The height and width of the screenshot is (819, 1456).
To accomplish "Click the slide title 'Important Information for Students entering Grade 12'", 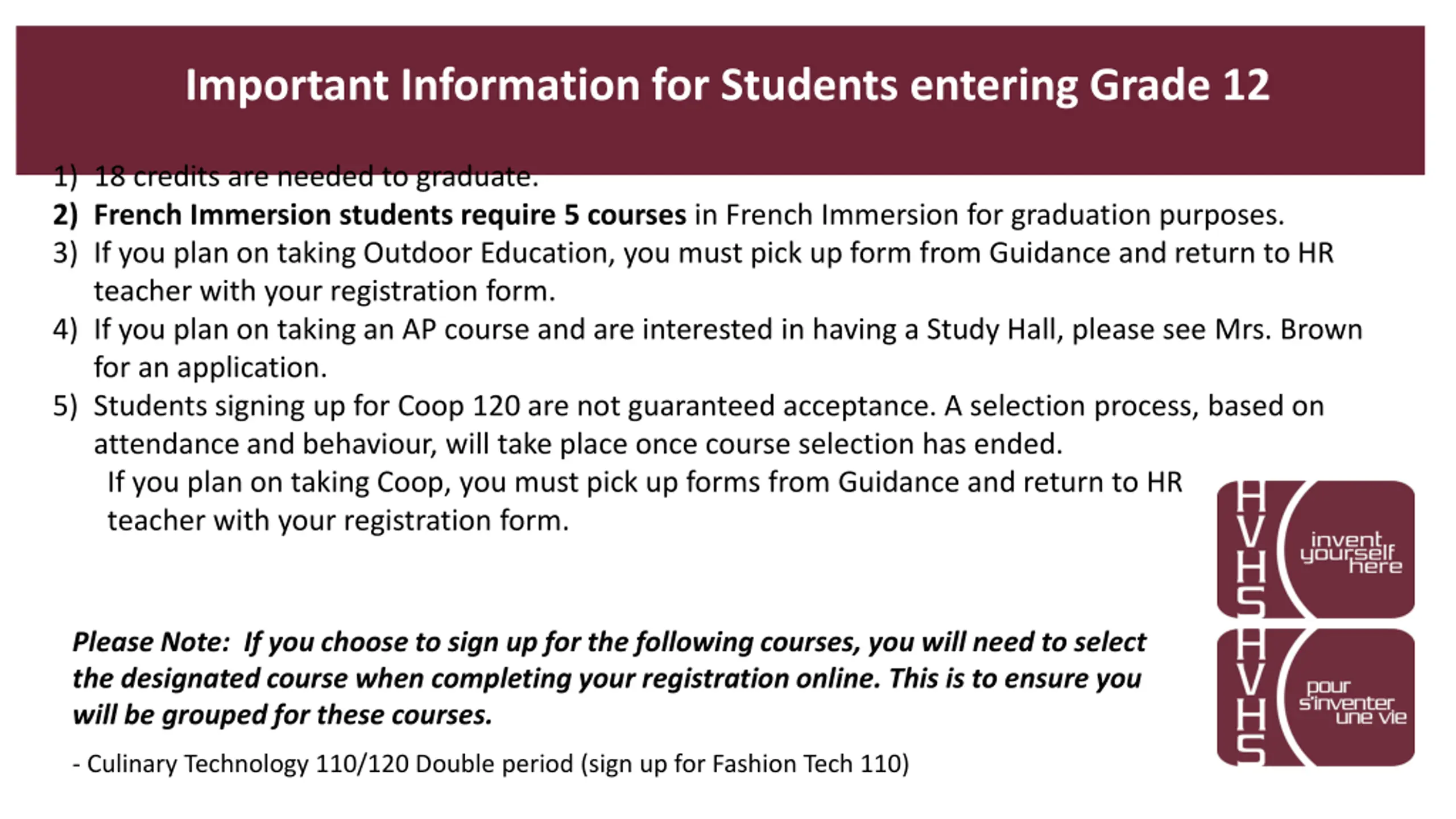I will click(x=727, y=85).
